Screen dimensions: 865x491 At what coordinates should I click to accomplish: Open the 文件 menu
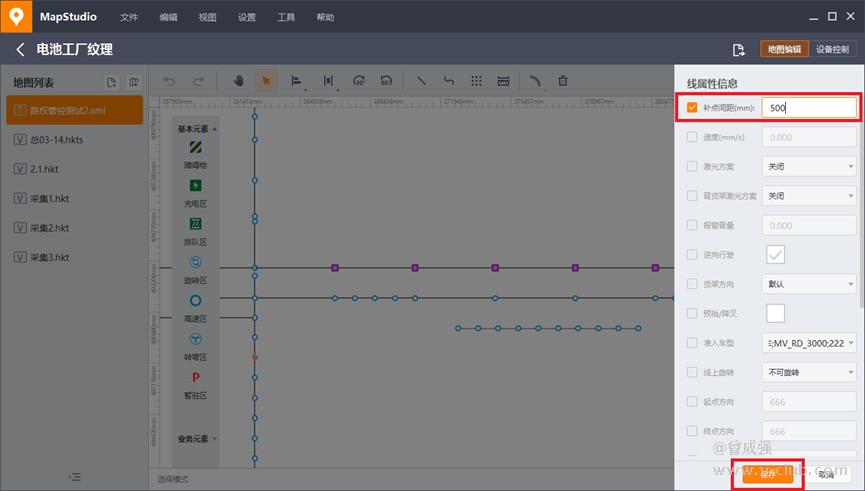point(129,18)
